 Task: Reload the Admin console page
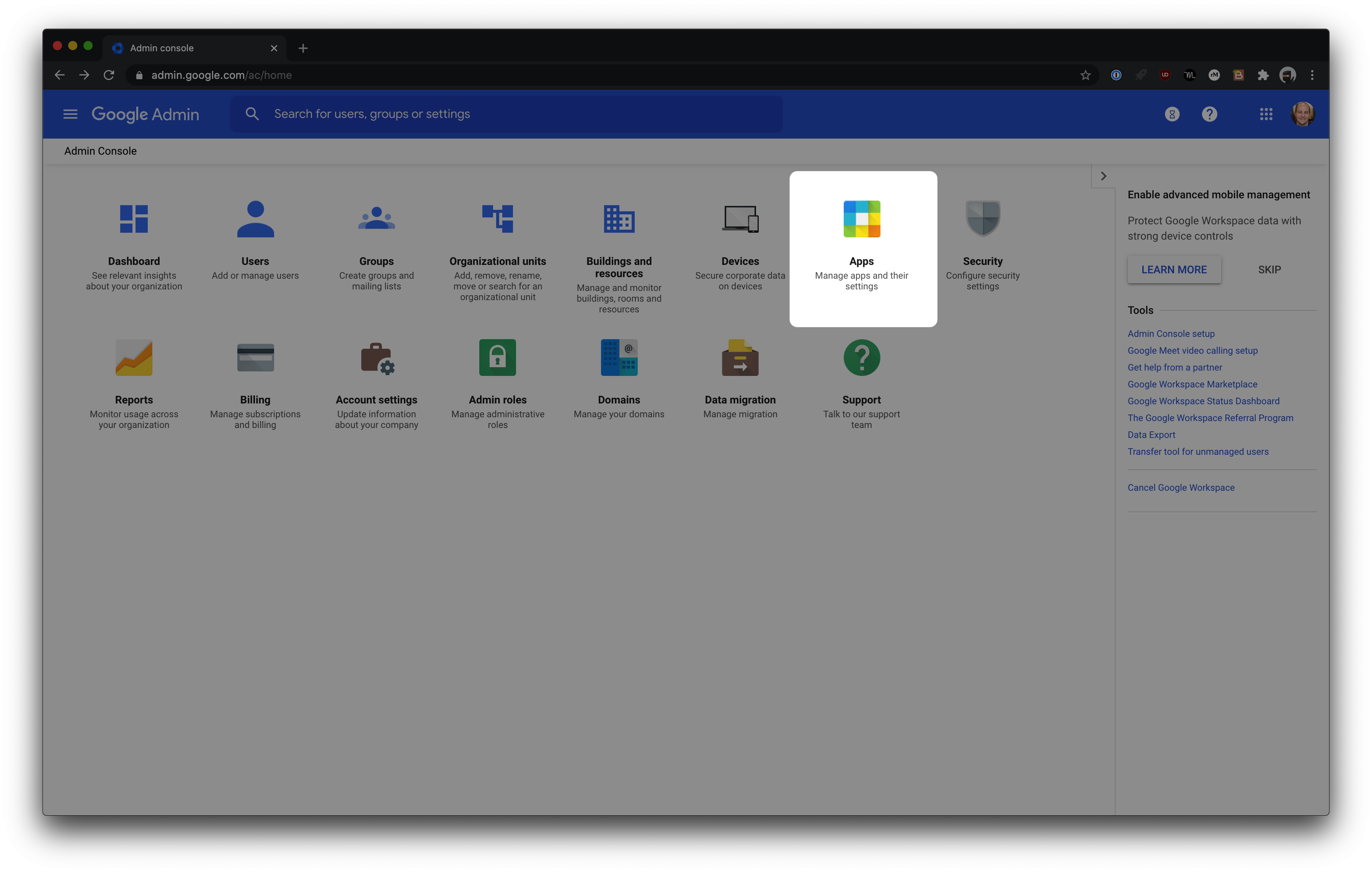click(x=109, y=75)
